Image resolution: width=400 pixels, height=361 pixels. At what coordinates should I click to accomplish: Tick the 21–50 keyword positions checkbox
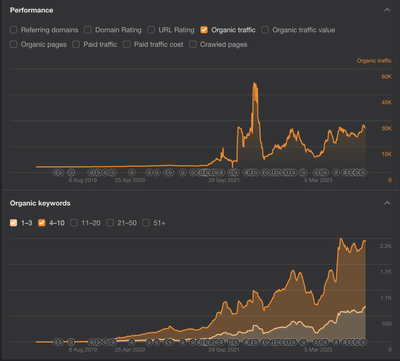(x=110, y=223)
